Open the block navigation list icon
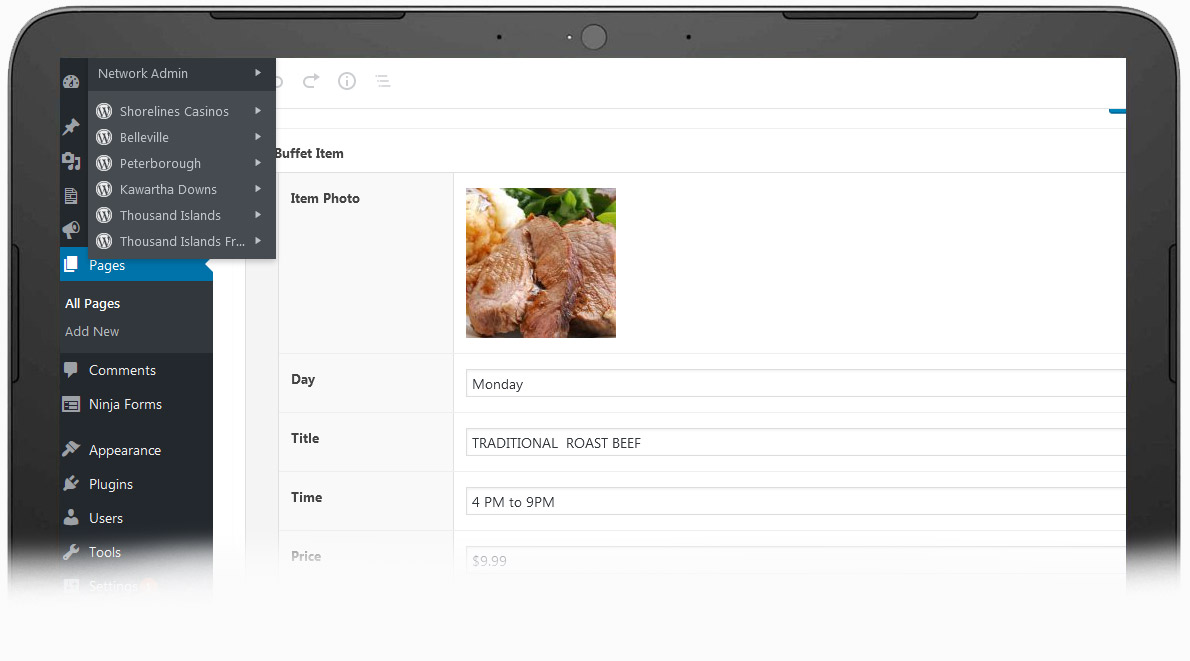This screenshot has height=661, width=1190. point(383,81)
